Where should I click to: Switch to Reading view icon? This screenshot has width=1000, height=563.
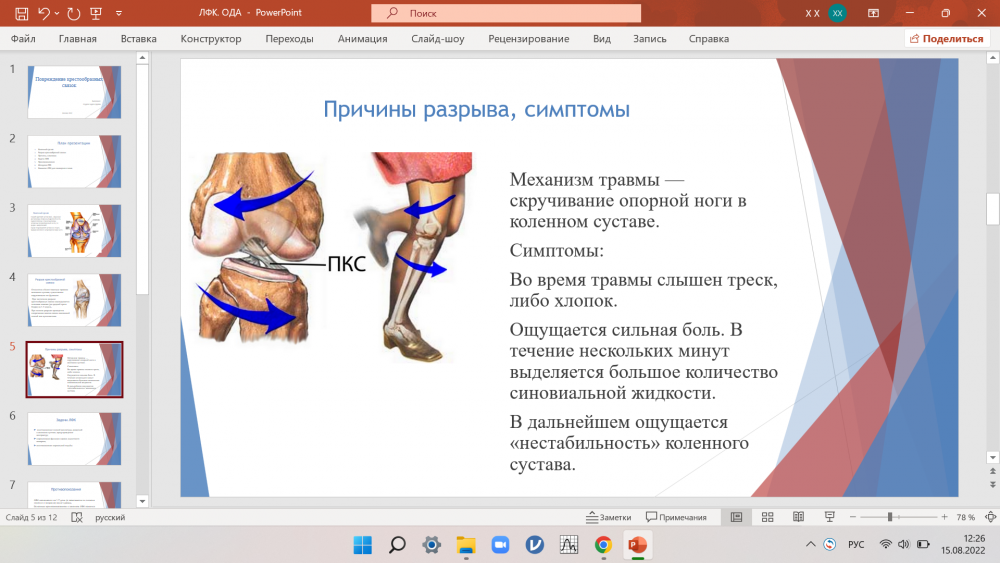click(x=798, y=517)
